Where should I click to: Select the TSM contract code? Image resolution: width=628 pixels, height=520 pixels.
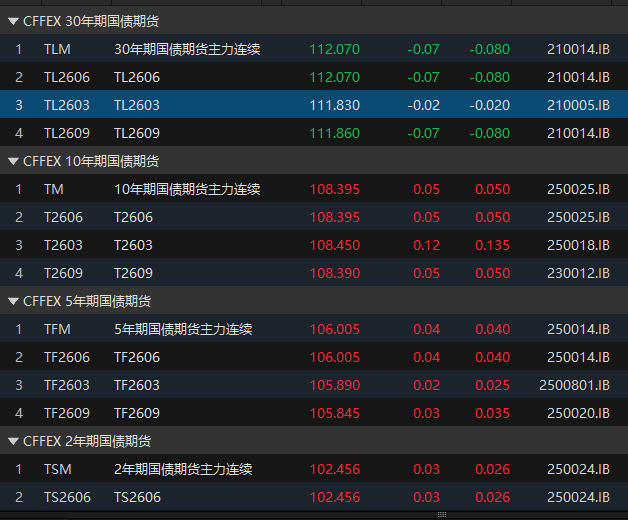coord(58,469)
